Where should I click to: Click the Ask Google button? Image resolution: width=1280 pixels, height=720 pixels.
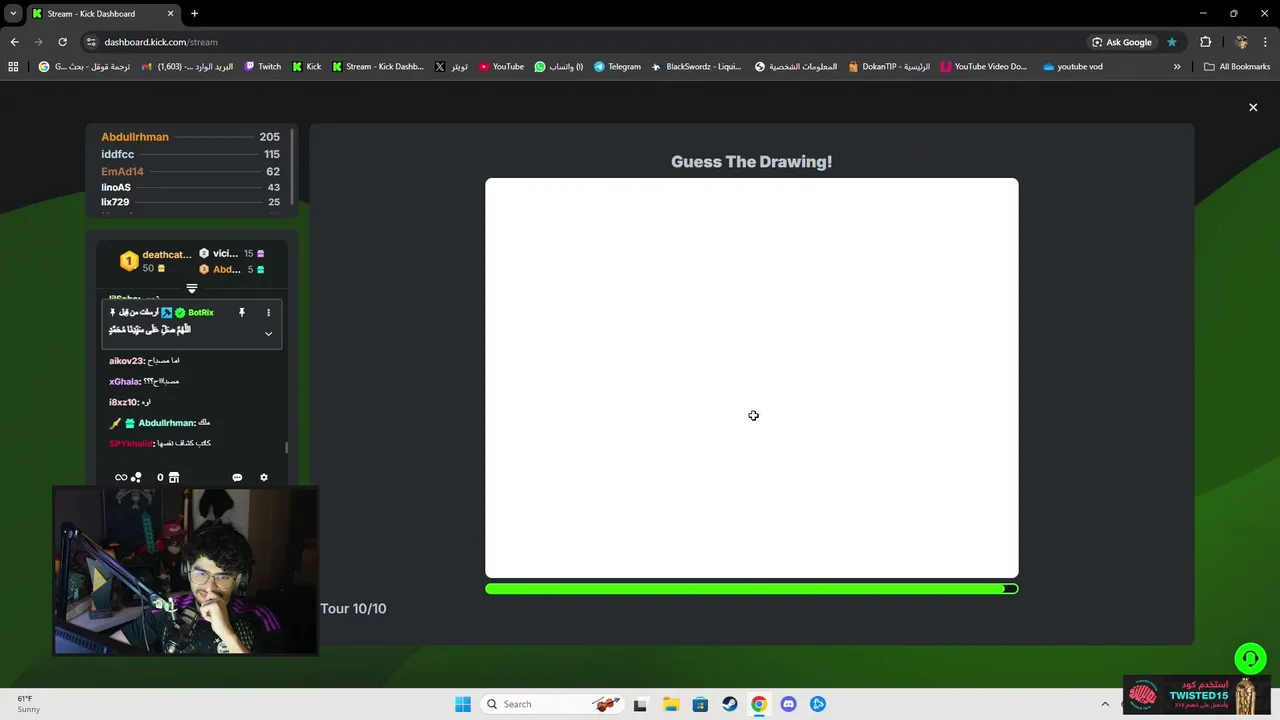click(1122, 42)
